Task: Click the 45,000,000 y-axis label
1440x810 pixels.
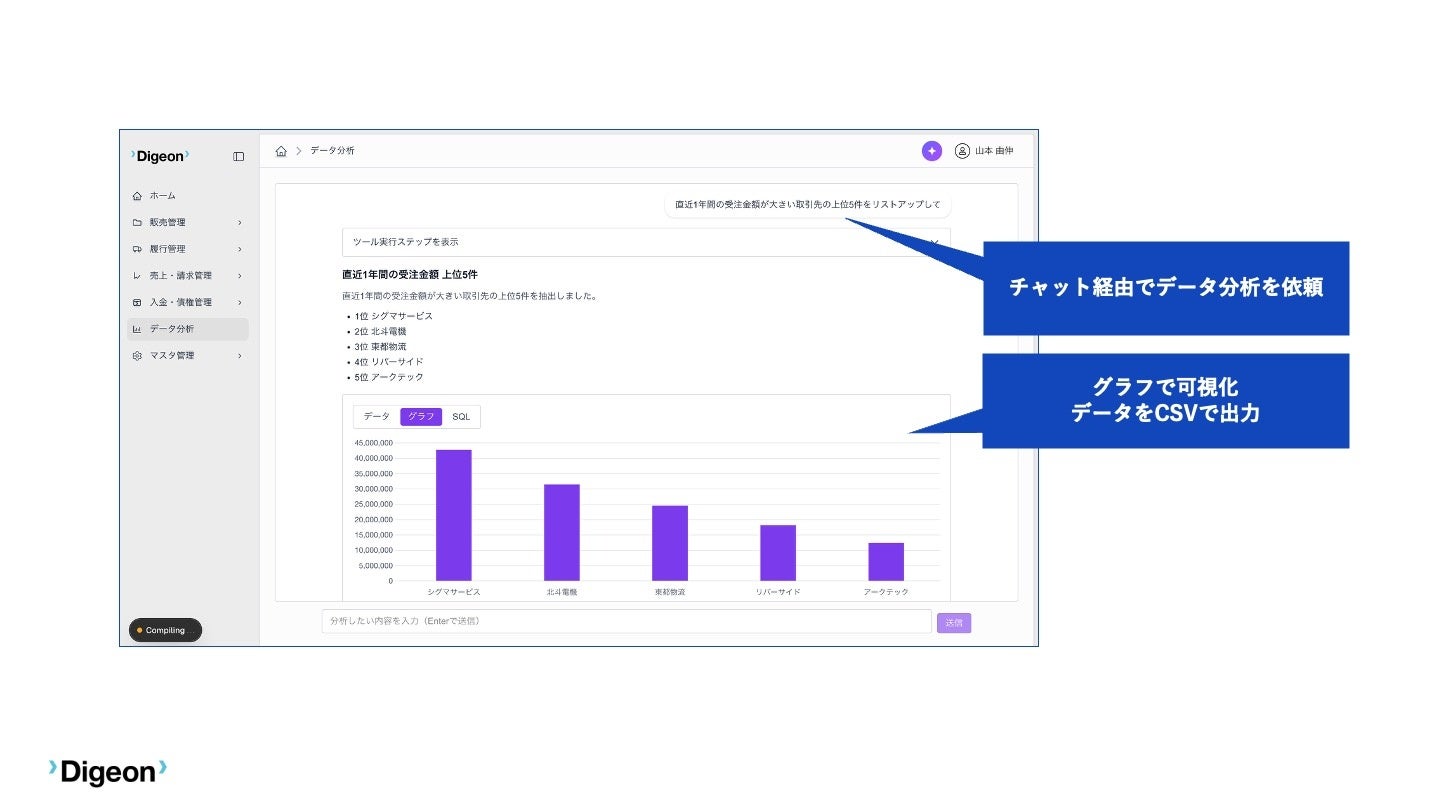Action: click(374, 443)
